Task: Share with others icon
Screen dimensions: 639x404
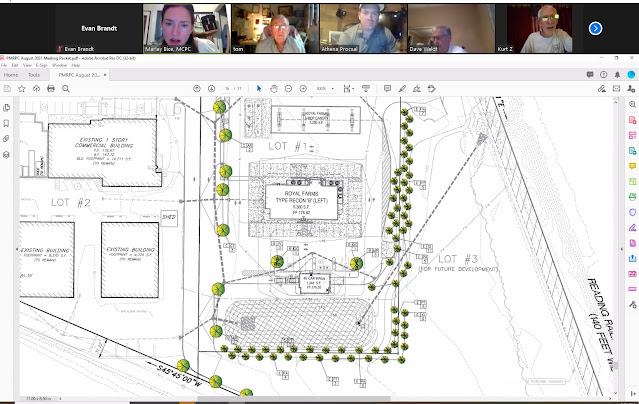Action: tap(631, 88)
